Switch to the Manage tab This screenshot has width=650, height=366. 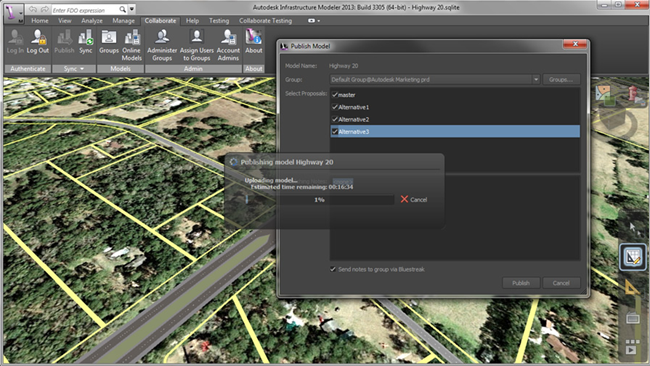[123, 21]
